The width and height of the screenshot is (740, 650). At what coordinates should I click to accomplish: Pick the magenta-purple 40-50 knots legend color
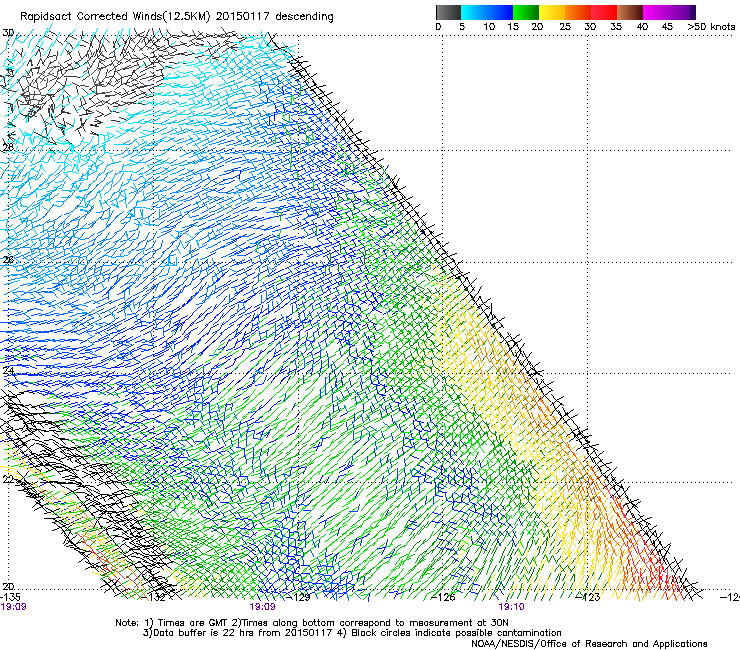669,12
